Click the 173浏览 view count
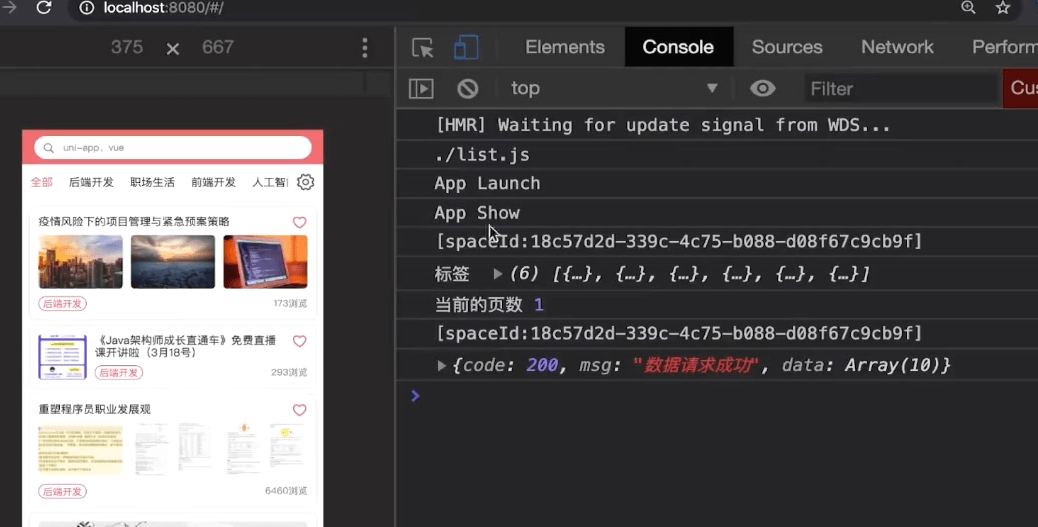Image resolution: width=1038 pixels, height=527 pixels. (x=290, y=303)
